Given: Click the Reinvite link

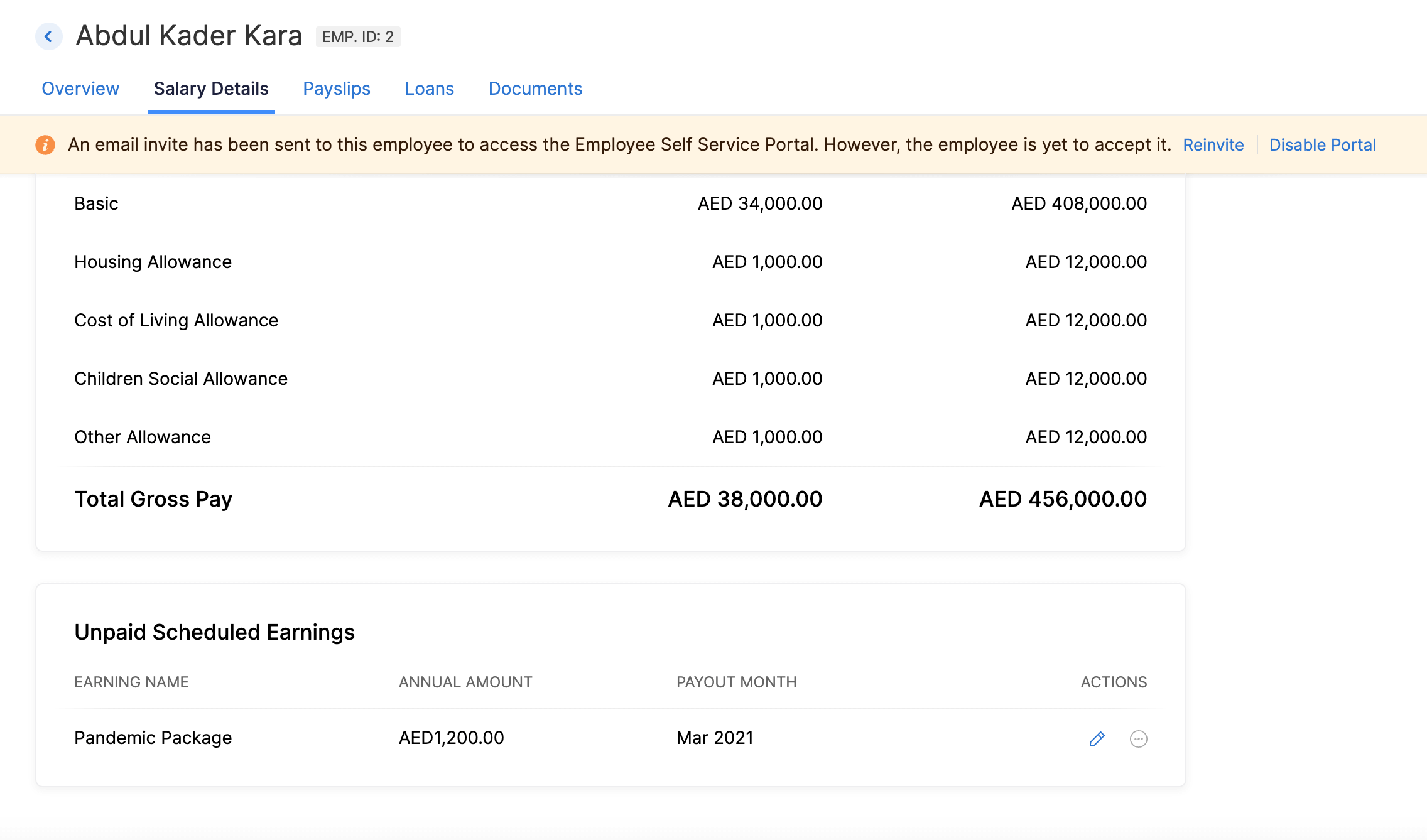Looking at the screenshot, I should click(x=1213, y=144).
